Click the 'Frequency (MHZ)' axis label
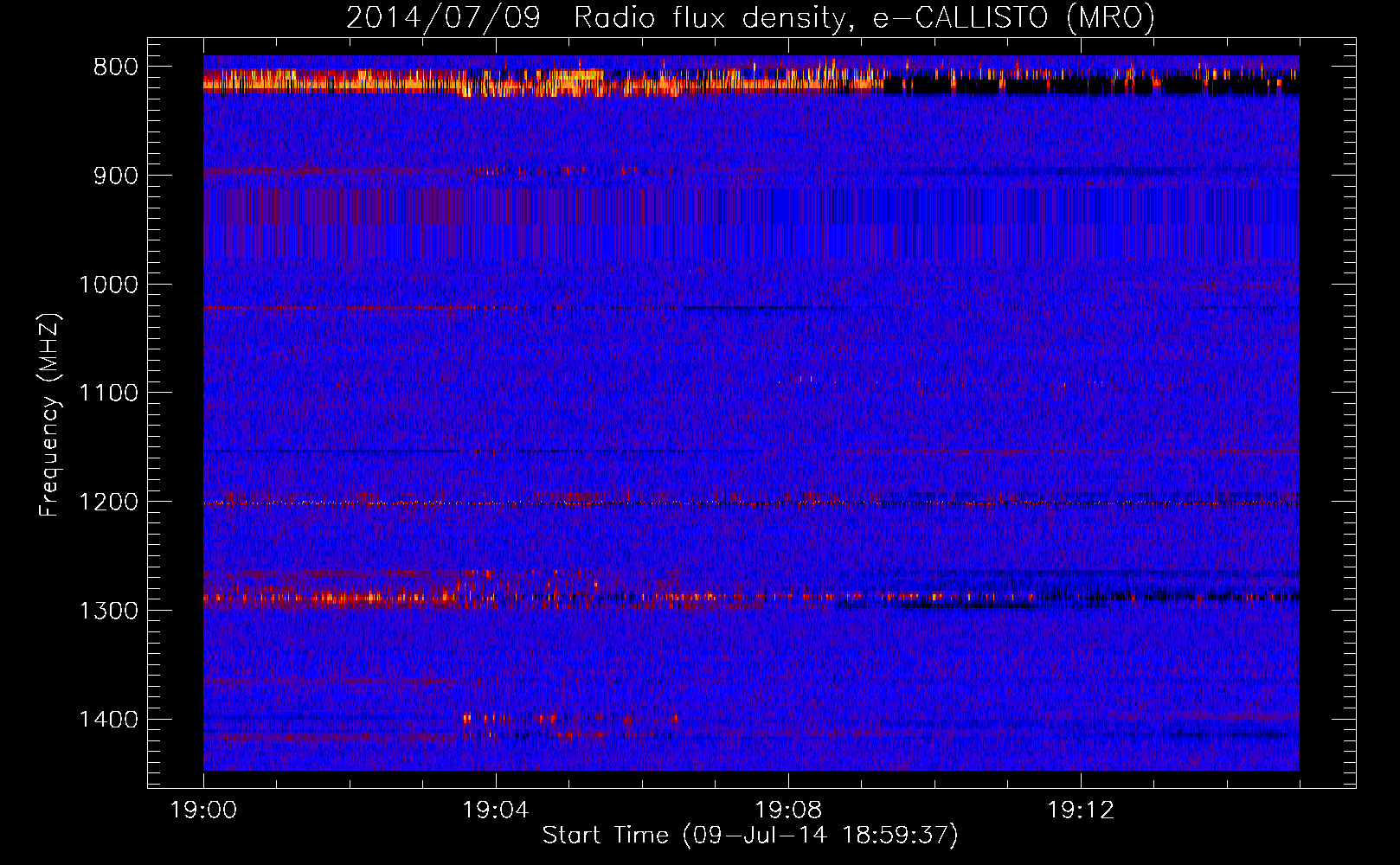Screen dimensions: 1400x865 [x=49, y=415]
